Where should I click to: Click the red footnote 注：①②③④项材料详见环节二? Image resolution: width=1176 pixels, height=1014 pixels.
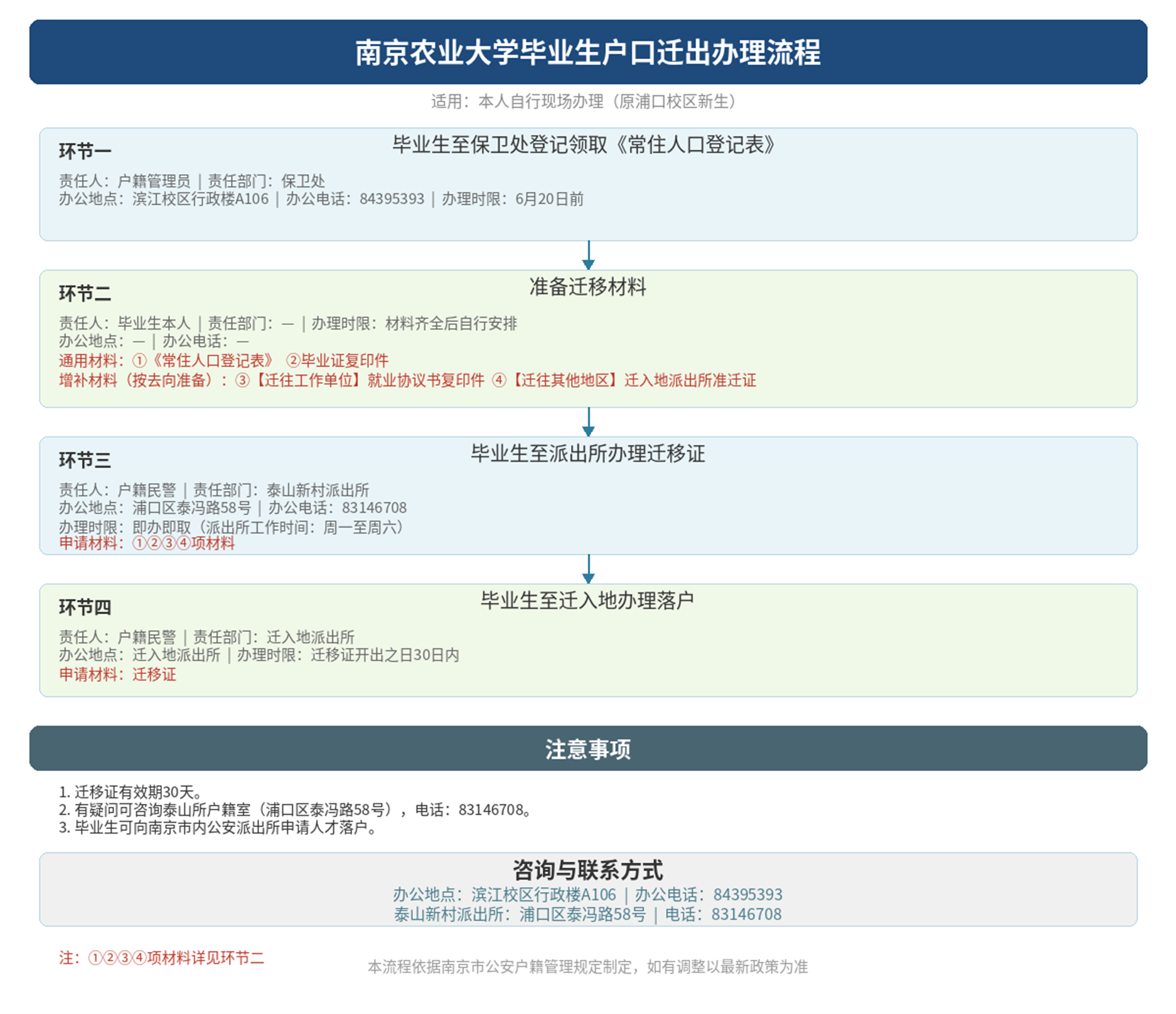[162, 958]
